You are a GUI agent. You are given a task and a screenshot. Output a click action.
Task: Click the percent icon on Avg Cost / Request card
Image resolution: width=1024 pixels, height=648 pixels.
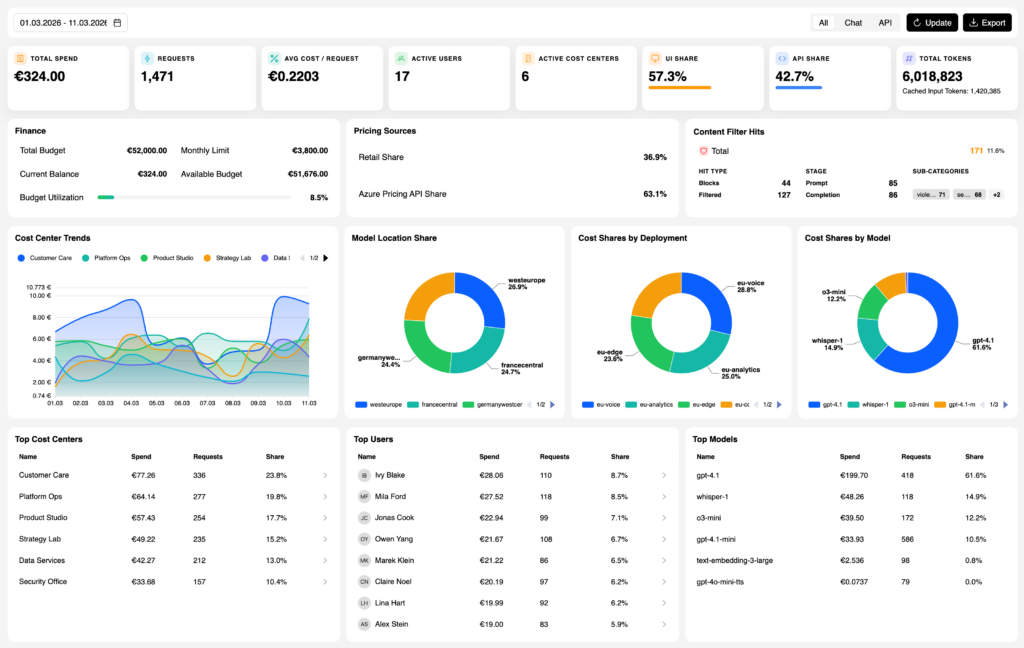[273, 58]
